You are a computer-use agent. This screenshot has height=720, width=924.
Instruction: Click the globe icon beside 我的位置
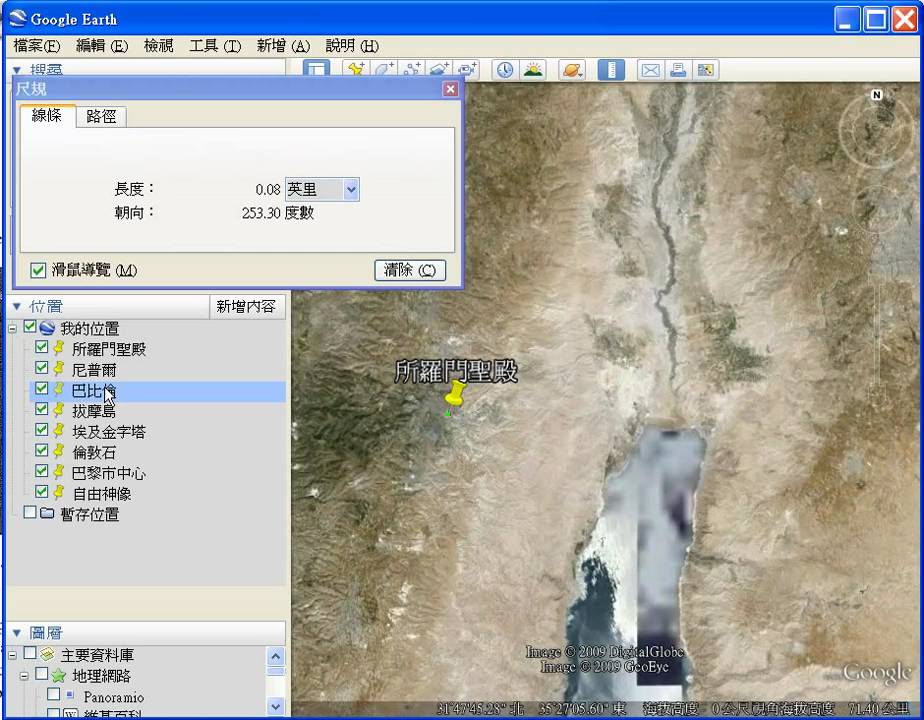tap(47, 328)
